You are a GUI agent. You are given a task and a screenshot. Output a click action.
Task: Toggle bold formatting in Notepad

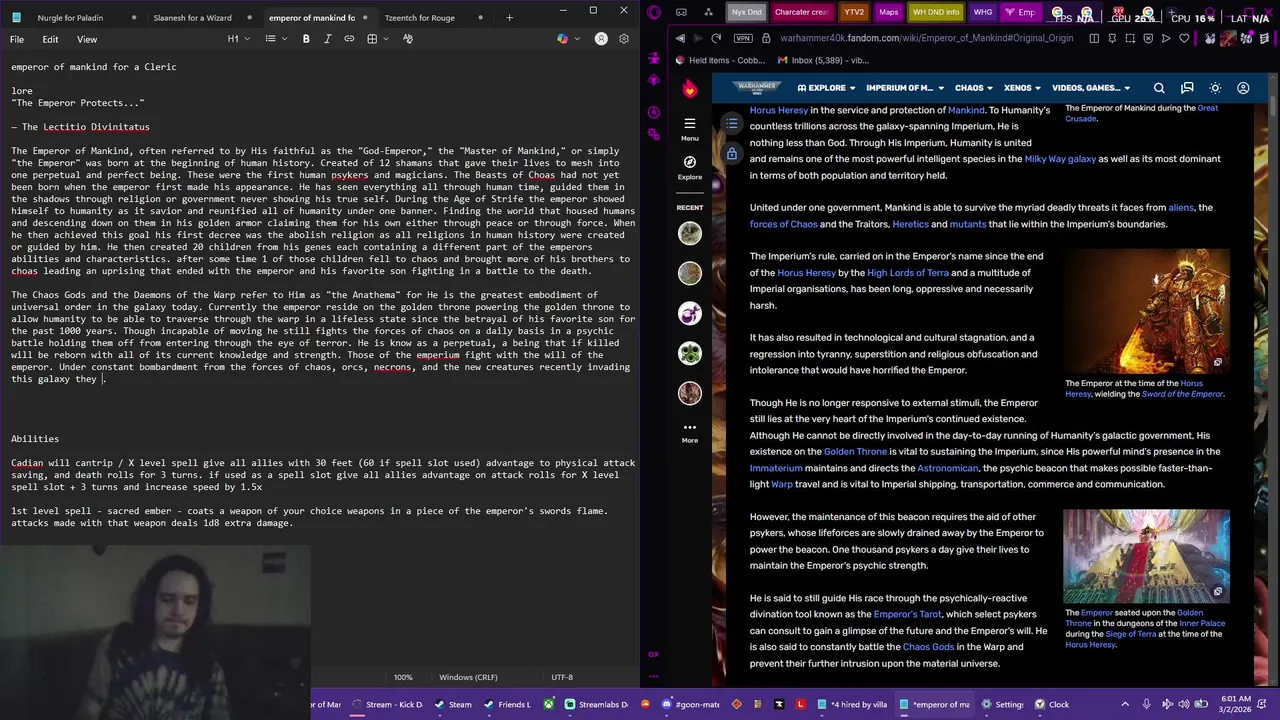306,39
